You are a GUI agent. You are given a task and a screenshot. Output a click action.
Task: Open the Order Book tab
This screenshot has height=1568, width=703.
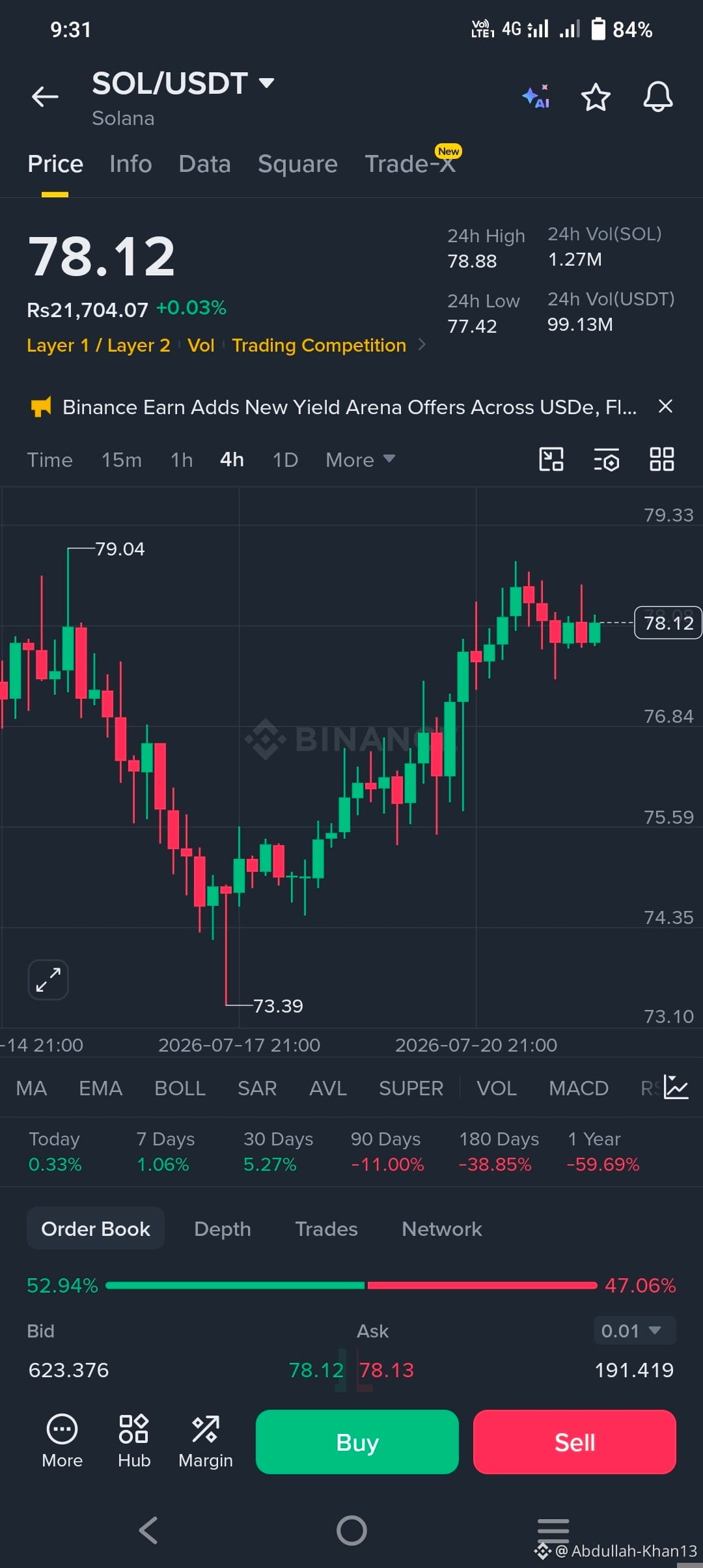tap(96, 1229)
